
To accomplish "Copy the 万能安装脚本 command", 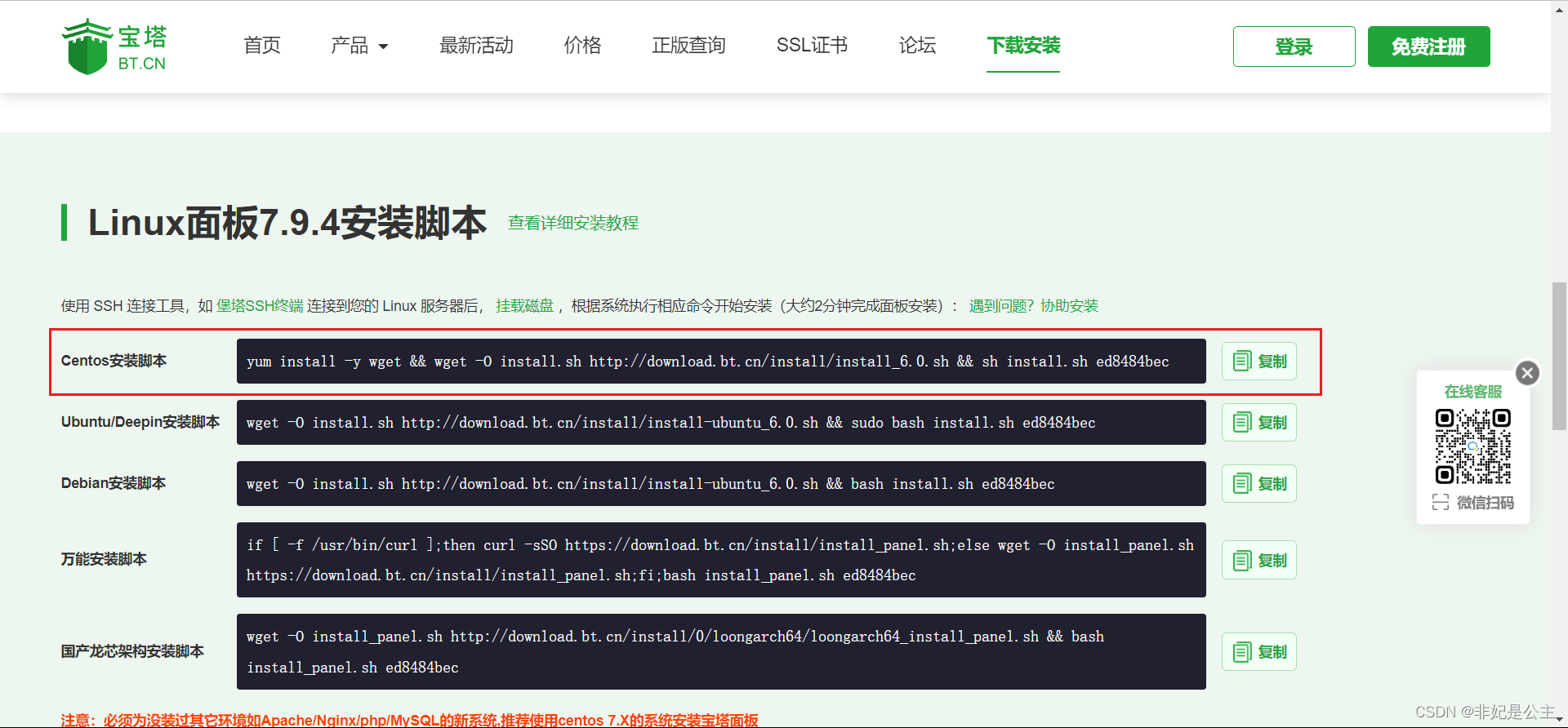I will (x=1259, y=560).
